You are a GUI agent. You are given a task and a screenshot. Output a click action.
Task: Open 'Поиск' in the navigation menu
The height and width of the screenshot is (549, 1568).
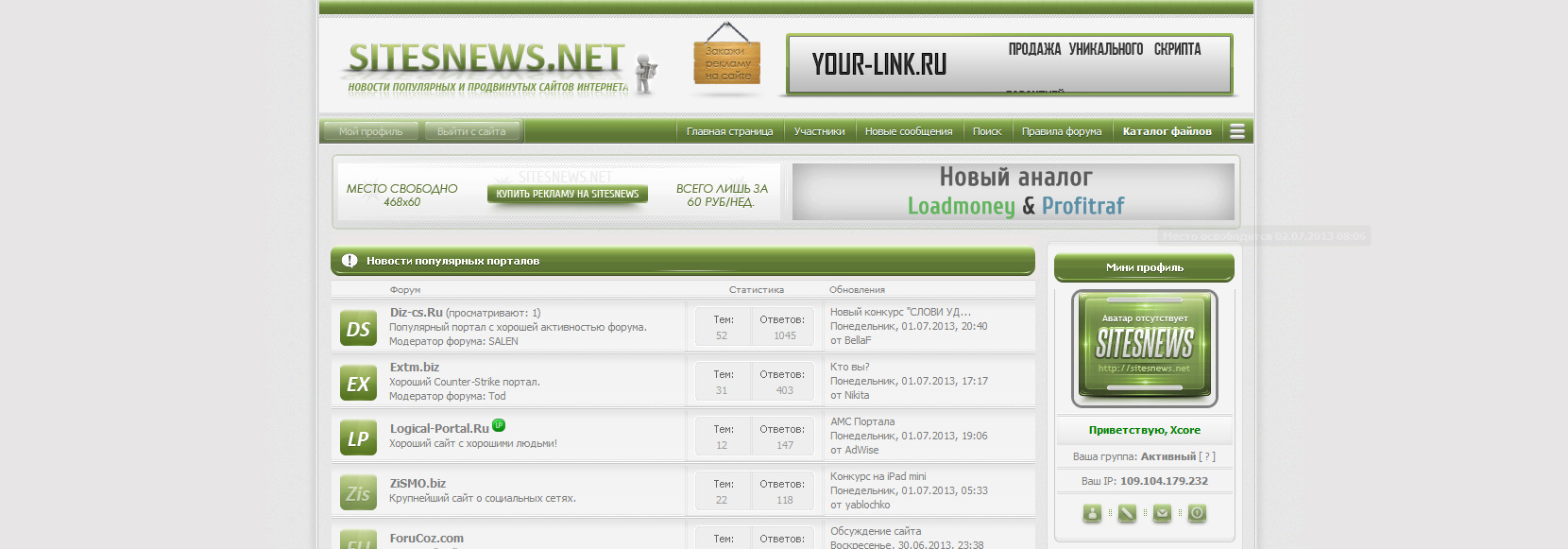click(987, 131)
